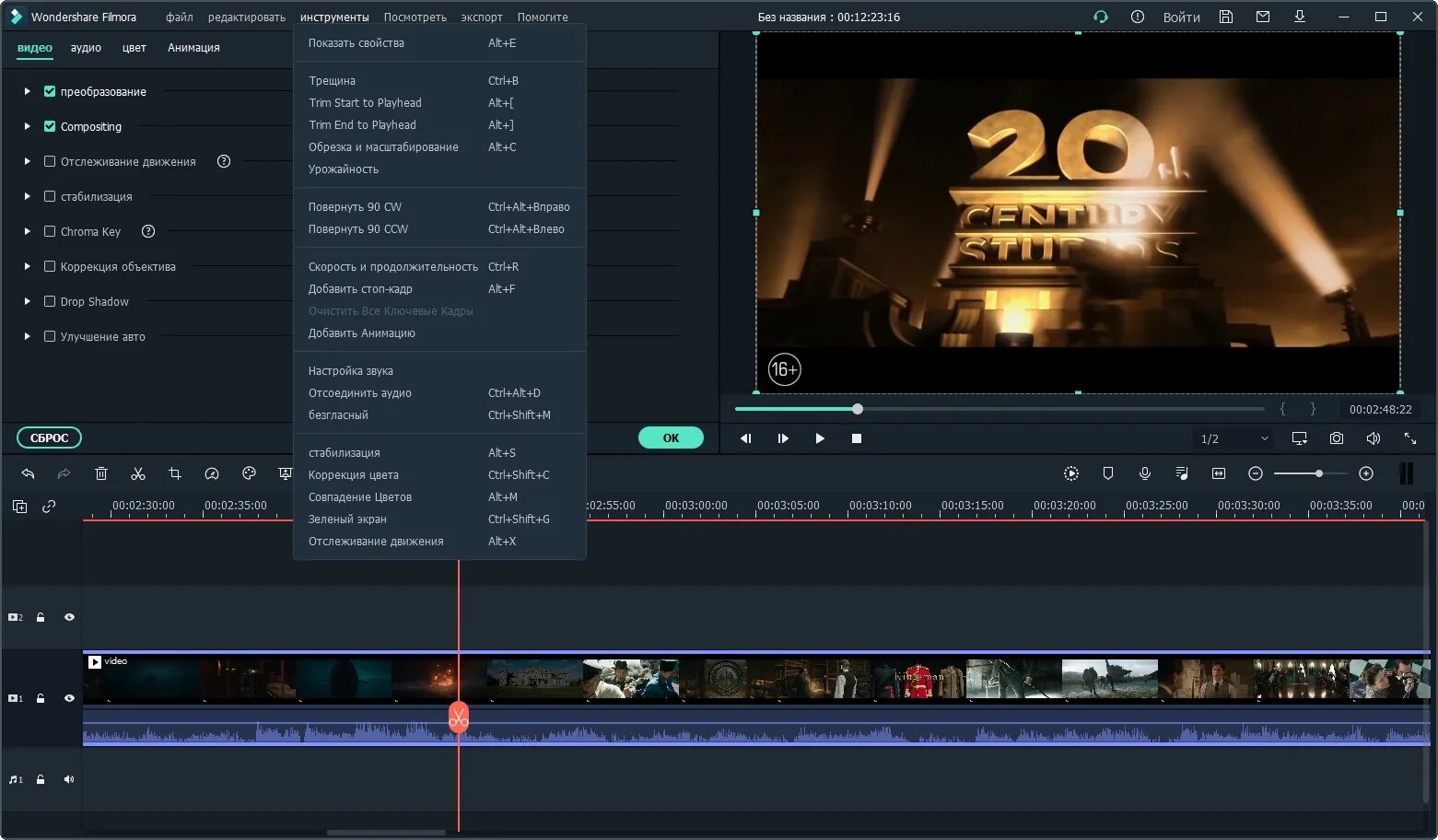1438x840 pixels.
Task: Open preview quality 1/2 dropdown
Action: coord(1234,438)
